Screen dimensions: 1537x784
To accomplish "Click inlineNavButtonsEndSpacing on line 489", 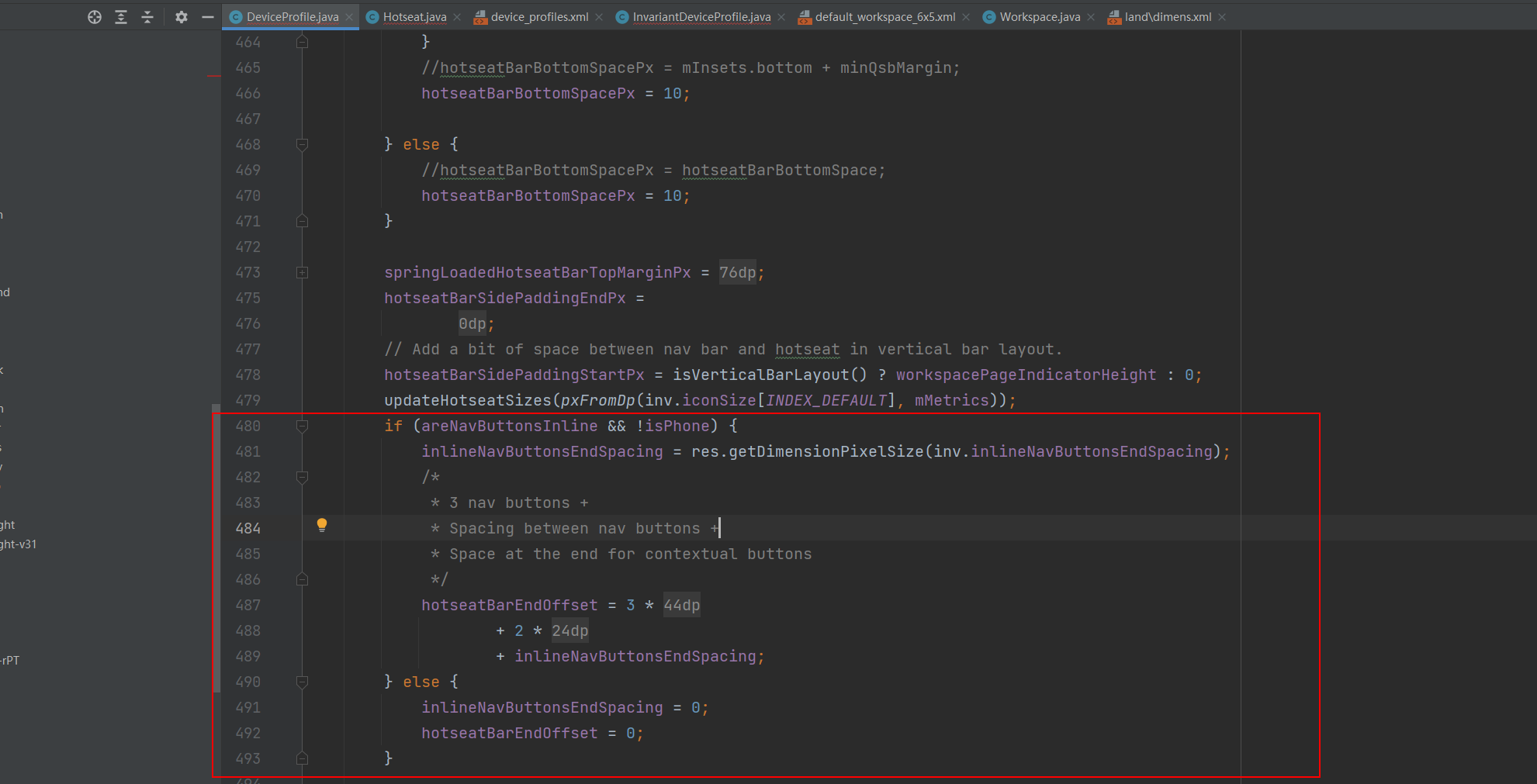I will 635,656.
